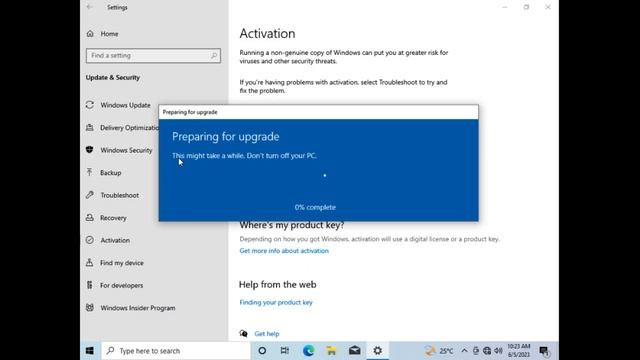Open Delivery Optimization section
Image resolution: width=640 pixels, height=360 pixels.
129,128
